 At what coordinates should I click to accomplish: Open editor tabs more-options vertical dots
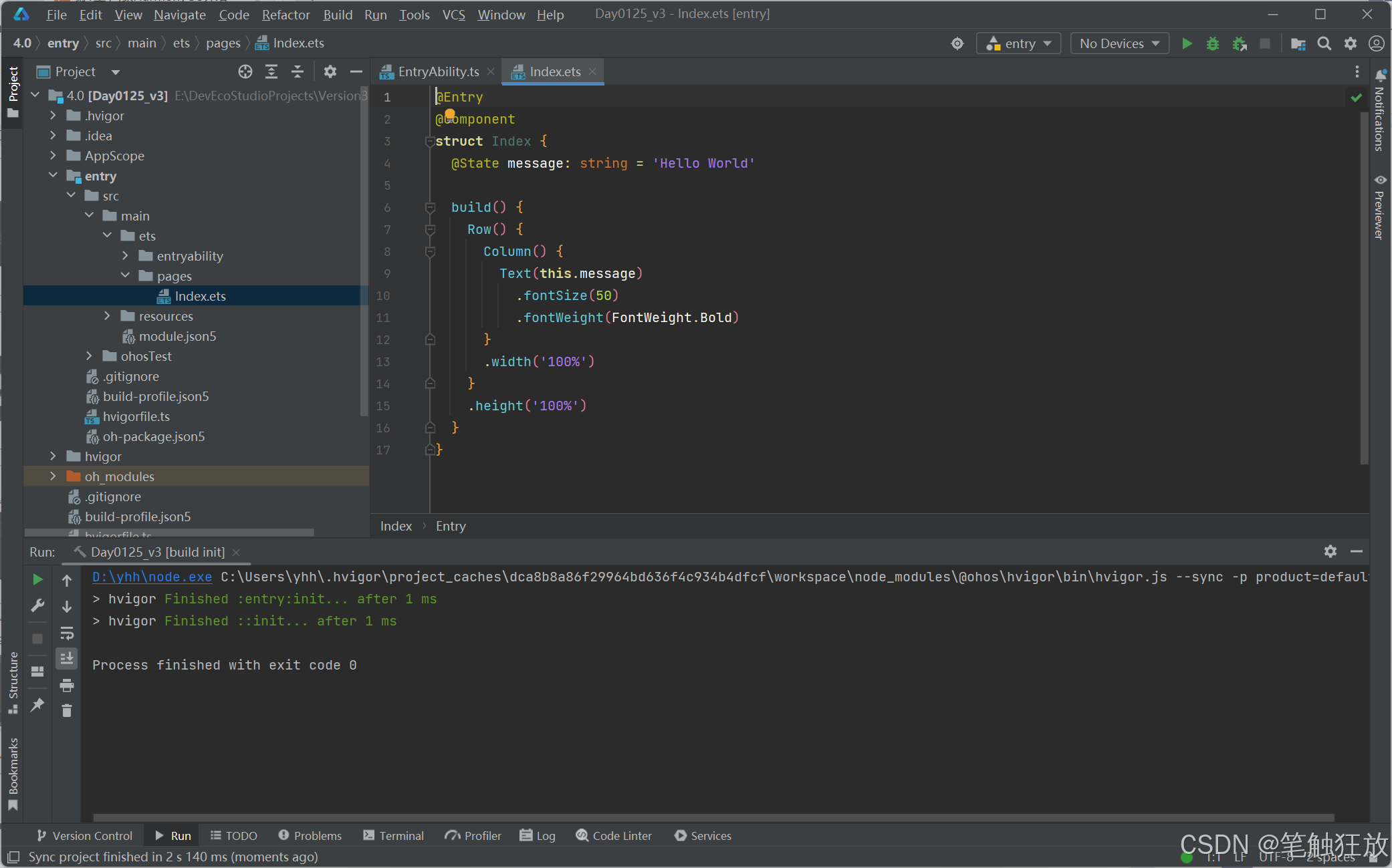[x=1357, y=71]
